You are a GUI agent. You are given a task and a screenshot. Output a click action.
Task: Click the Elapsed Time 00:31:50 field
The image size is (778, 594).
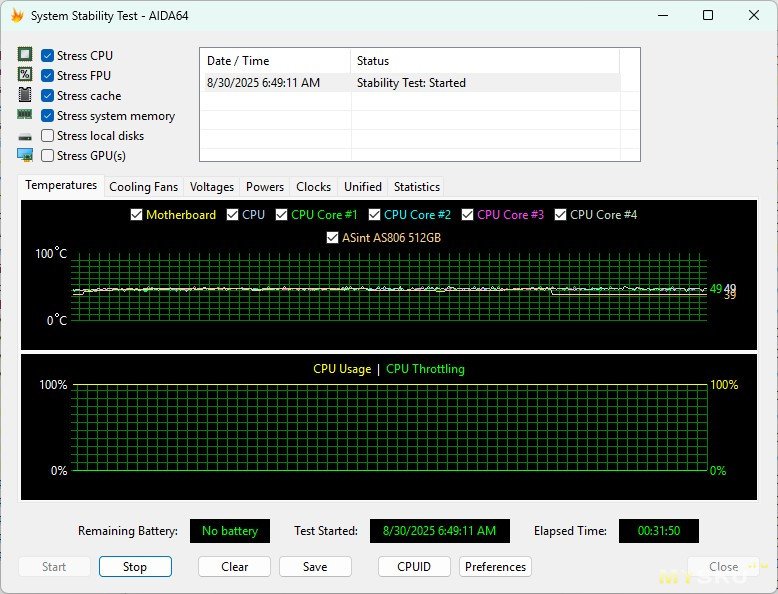click(658, 531)
